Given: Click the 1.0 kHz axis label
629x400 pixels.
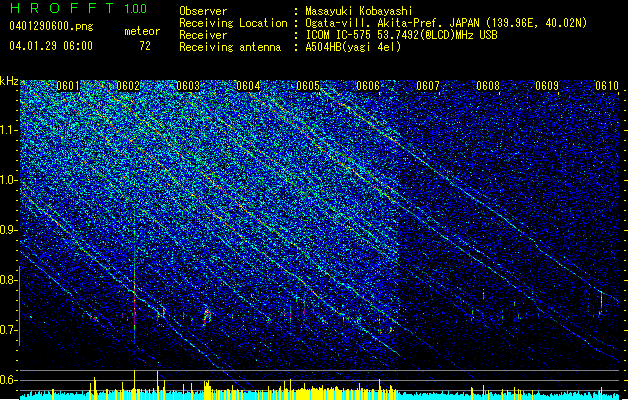Looking at the screenshot, I should (x=9, y=180).
